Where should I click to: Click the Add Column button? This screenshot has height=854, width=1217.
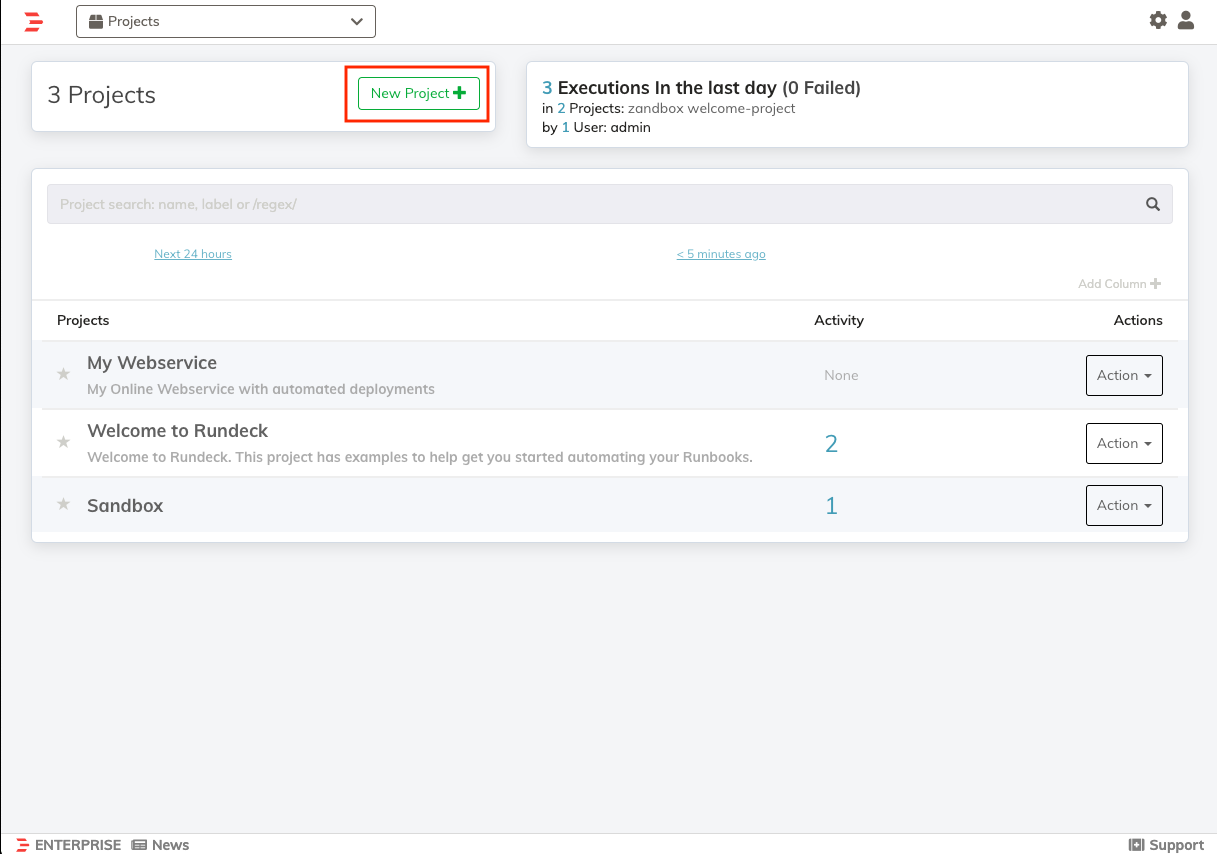coord(1119,284)
